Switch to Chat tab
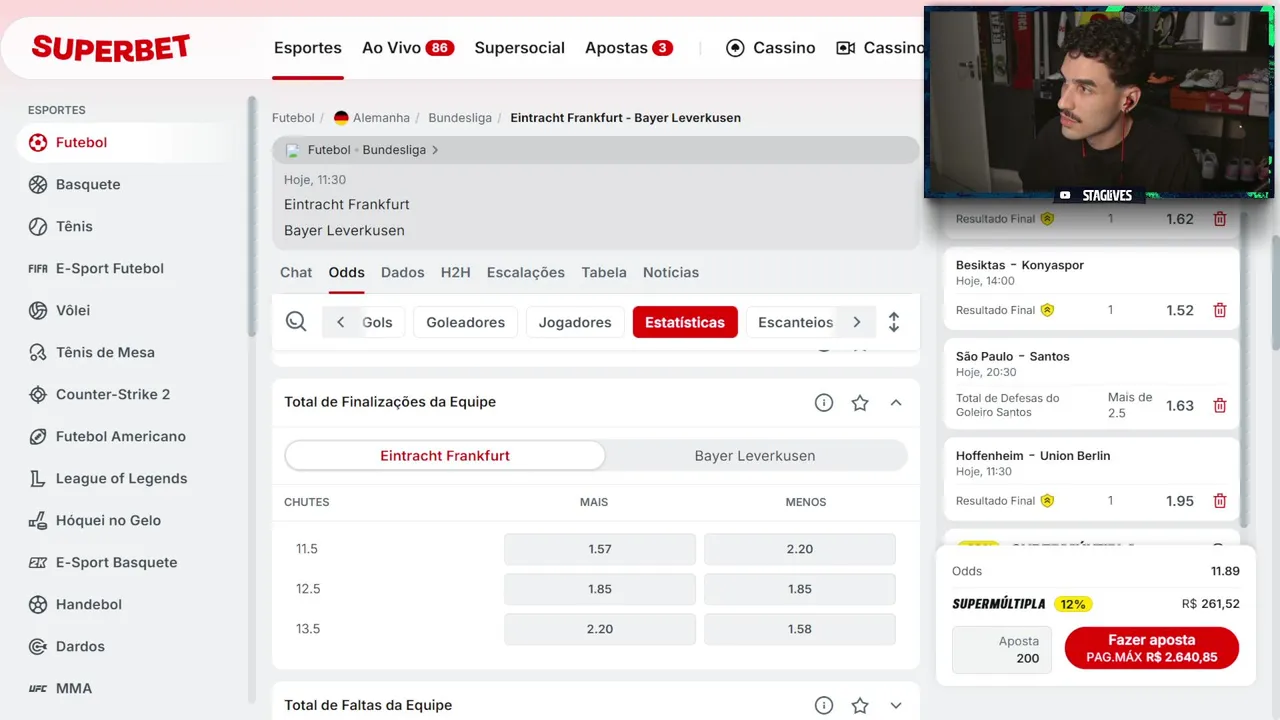The height and width of the screenshot is (720, 1280). tap(296, 272)
